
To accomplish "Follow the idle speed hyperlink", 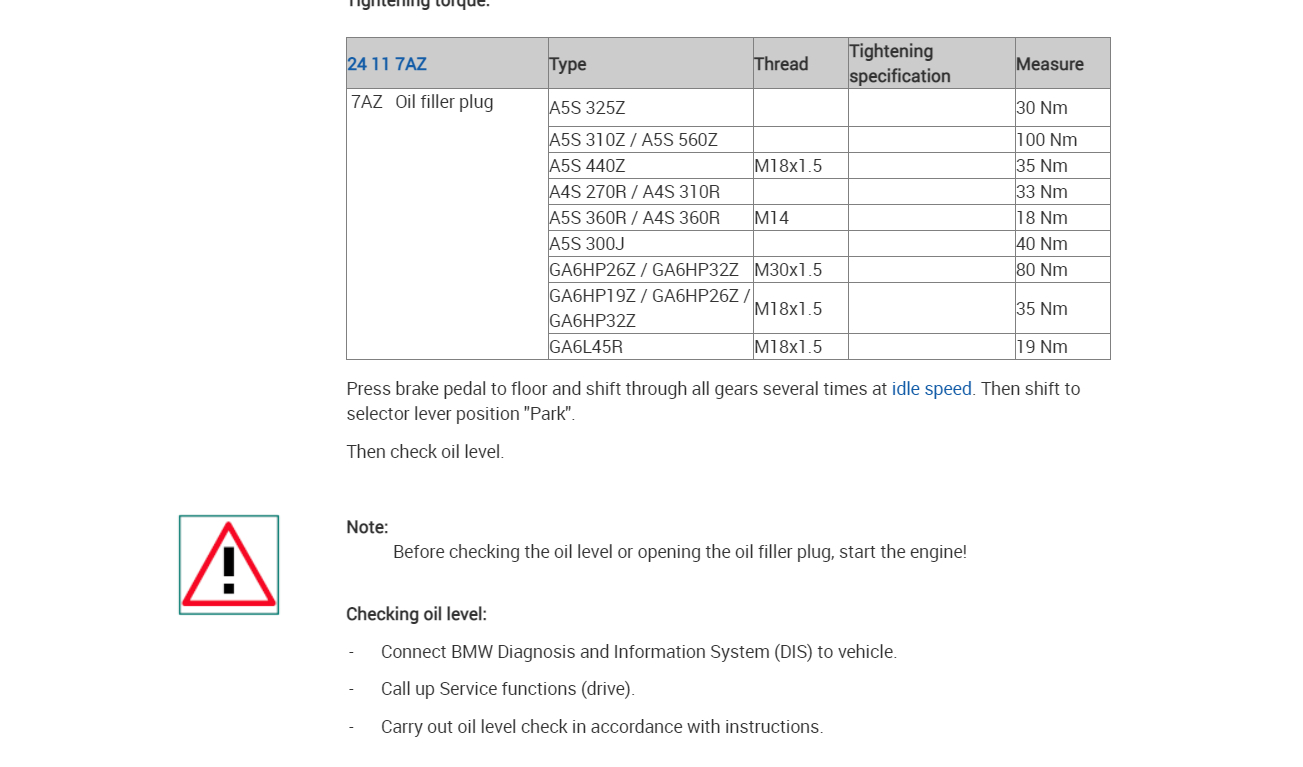I will coord(931,388).
